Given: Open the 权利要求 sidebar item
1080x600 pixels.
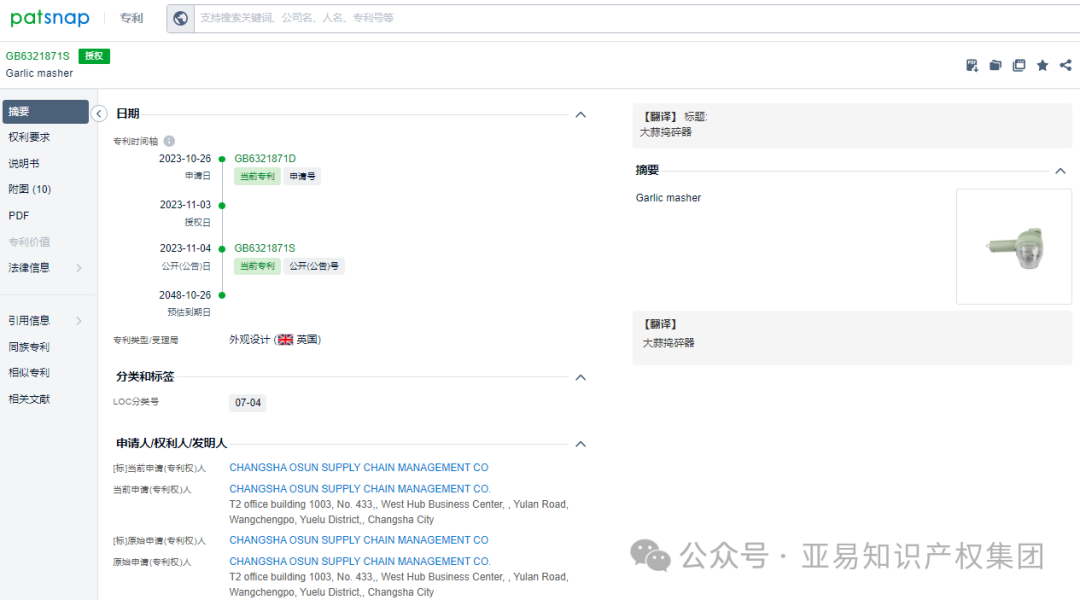Looking at the screenshot, I should click(29, 137).
